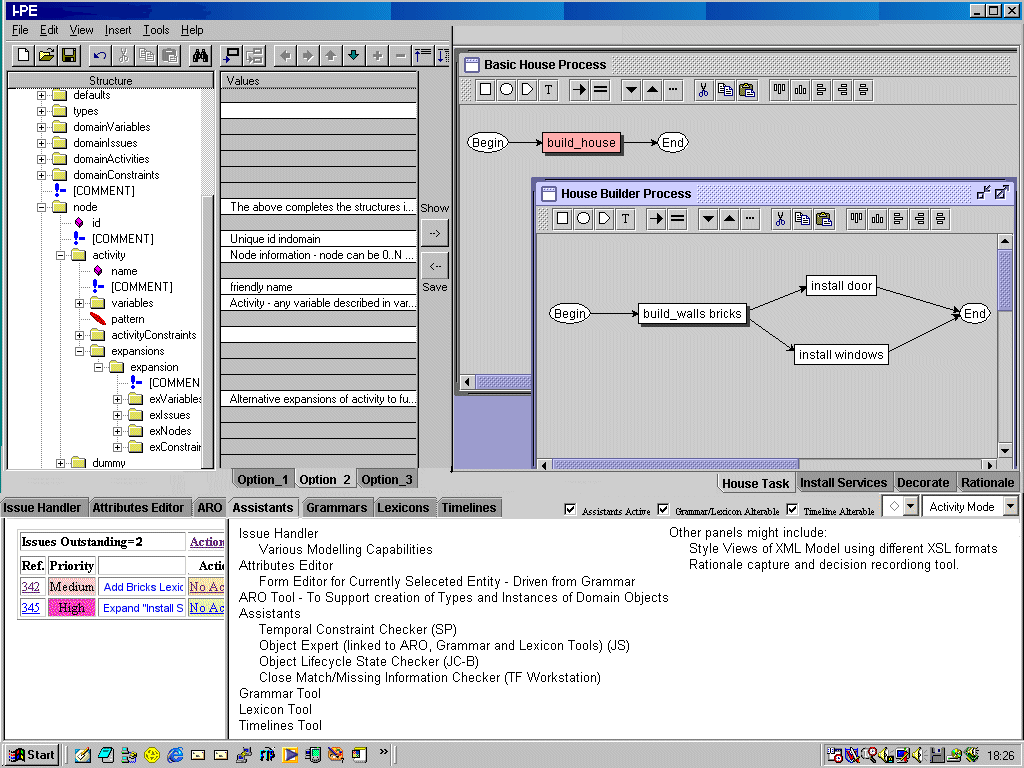Click the arrow connector tool in Basic House Process
Image resolution: width=1024 pixels, height=768 pixels.
579,90
